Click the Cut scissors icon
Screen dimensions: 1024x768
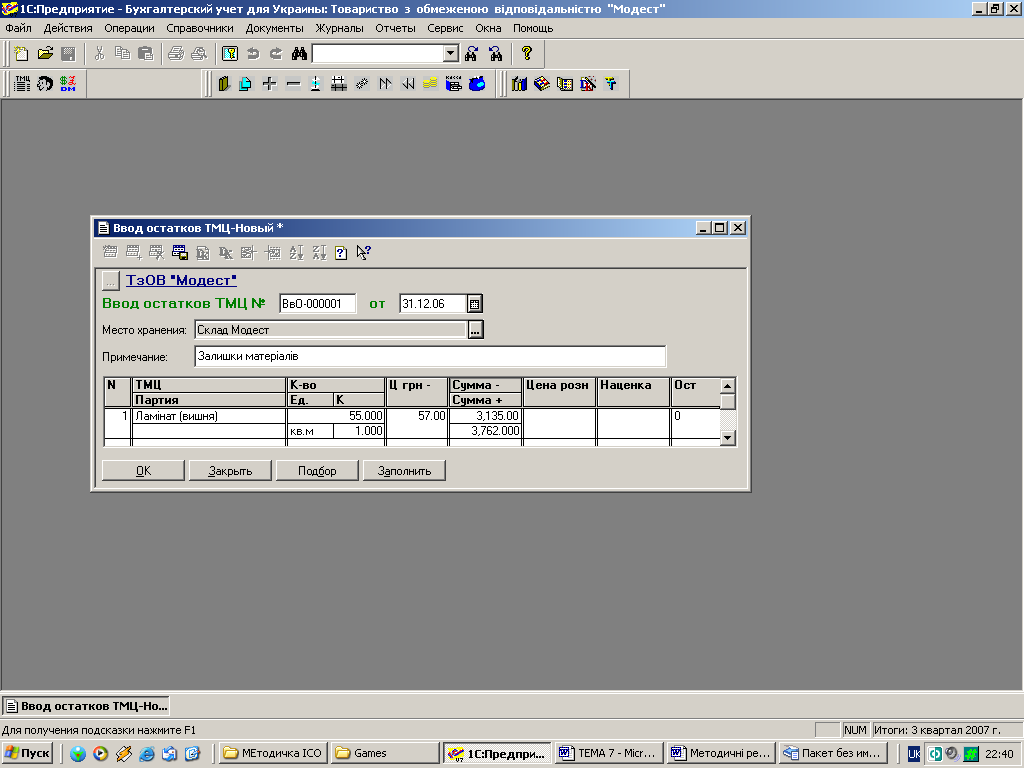click(x=99, y=54)
